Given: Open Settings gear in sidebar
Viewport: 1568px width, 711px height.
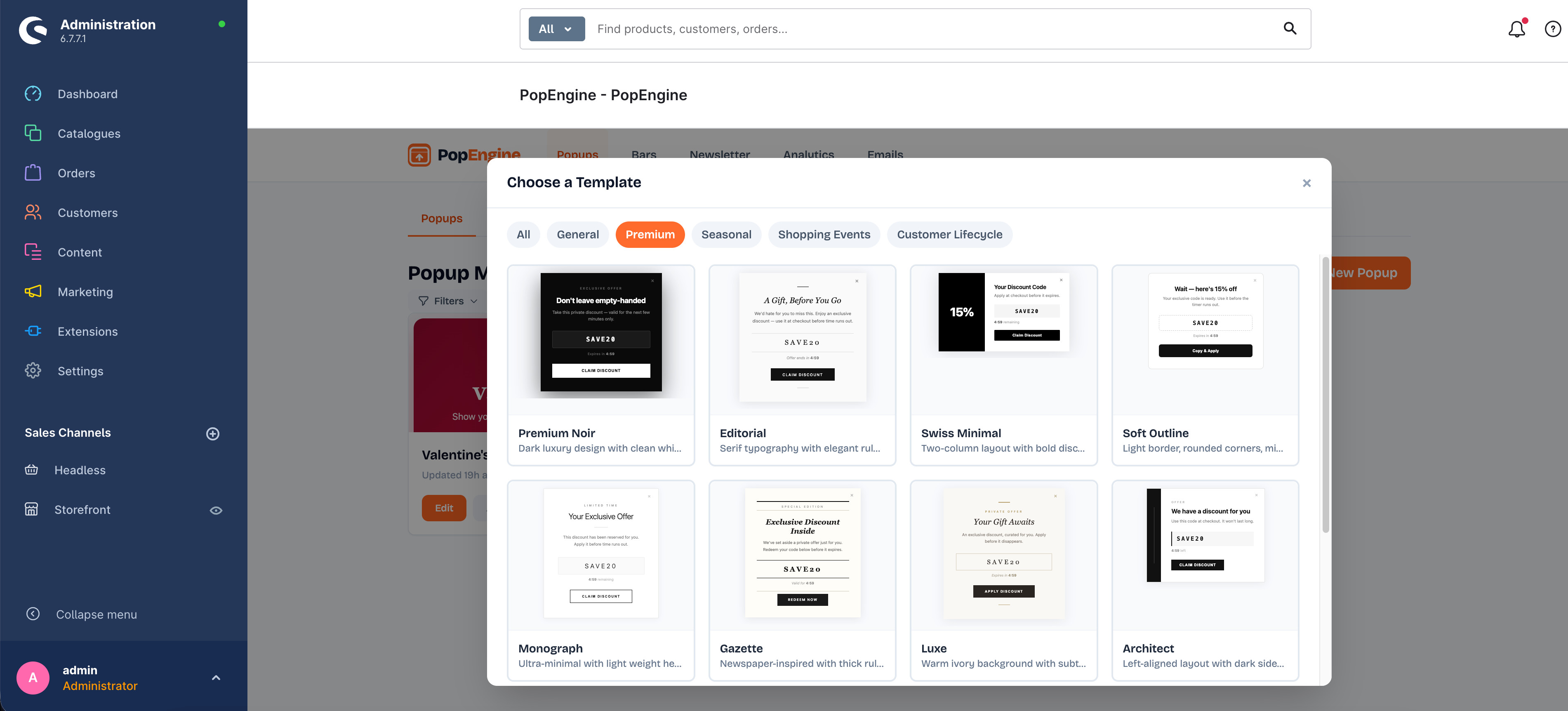Looking at the screenshot, I should (x=33, y=371).
